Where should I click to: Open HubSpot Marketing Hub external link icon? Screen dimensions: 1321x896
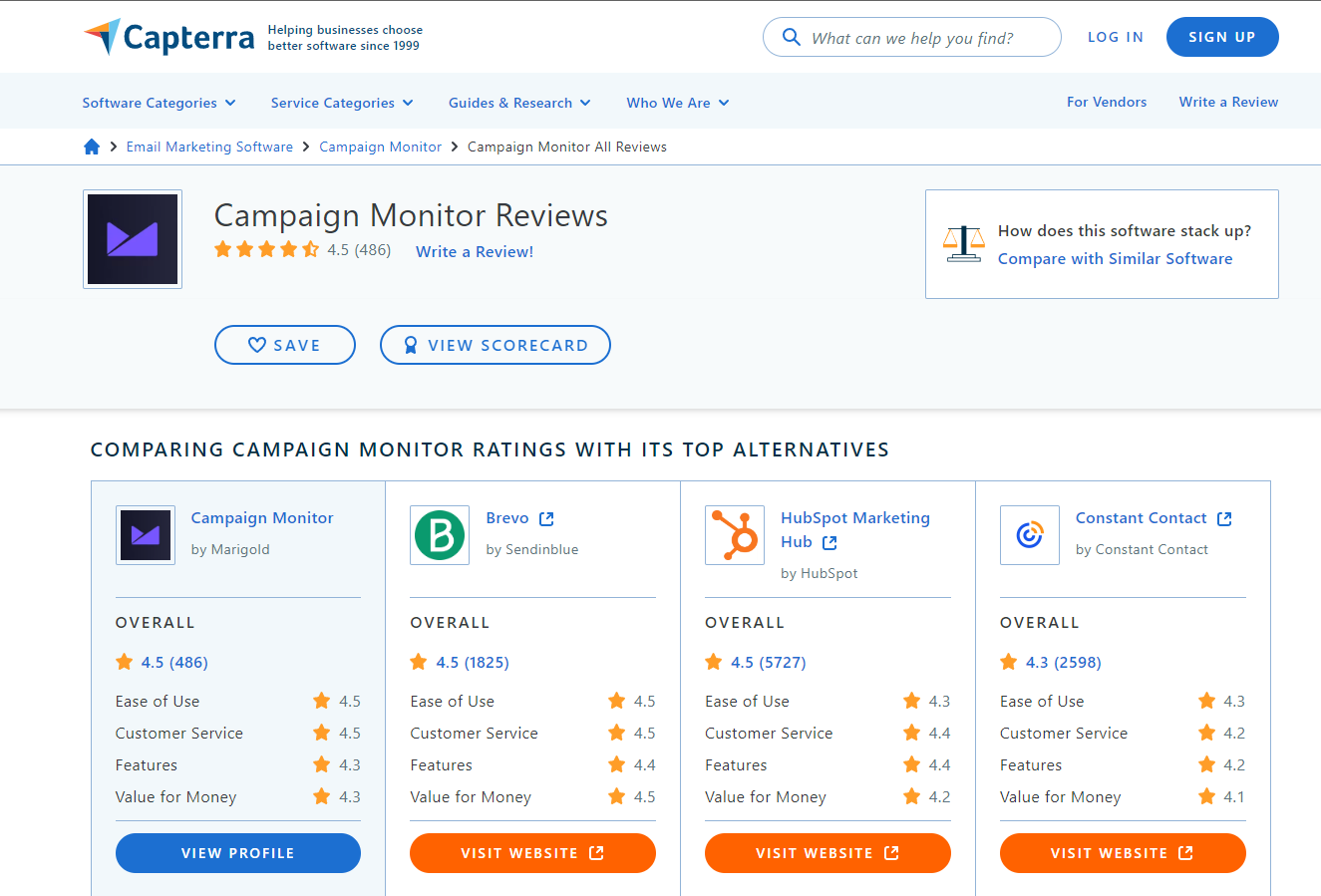coord(829,542)
